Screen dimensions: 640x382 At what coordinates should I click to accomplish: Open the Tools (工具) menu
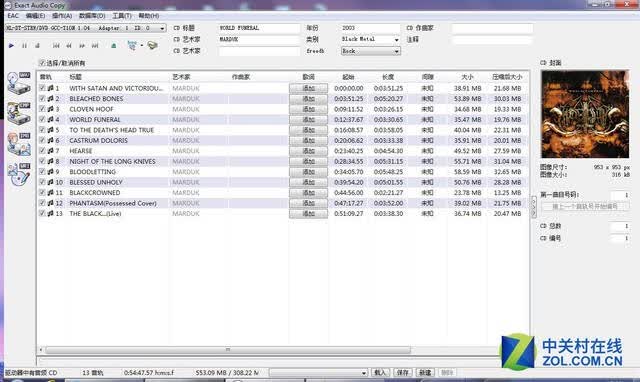pyautogui.click(x=122, y=16)
